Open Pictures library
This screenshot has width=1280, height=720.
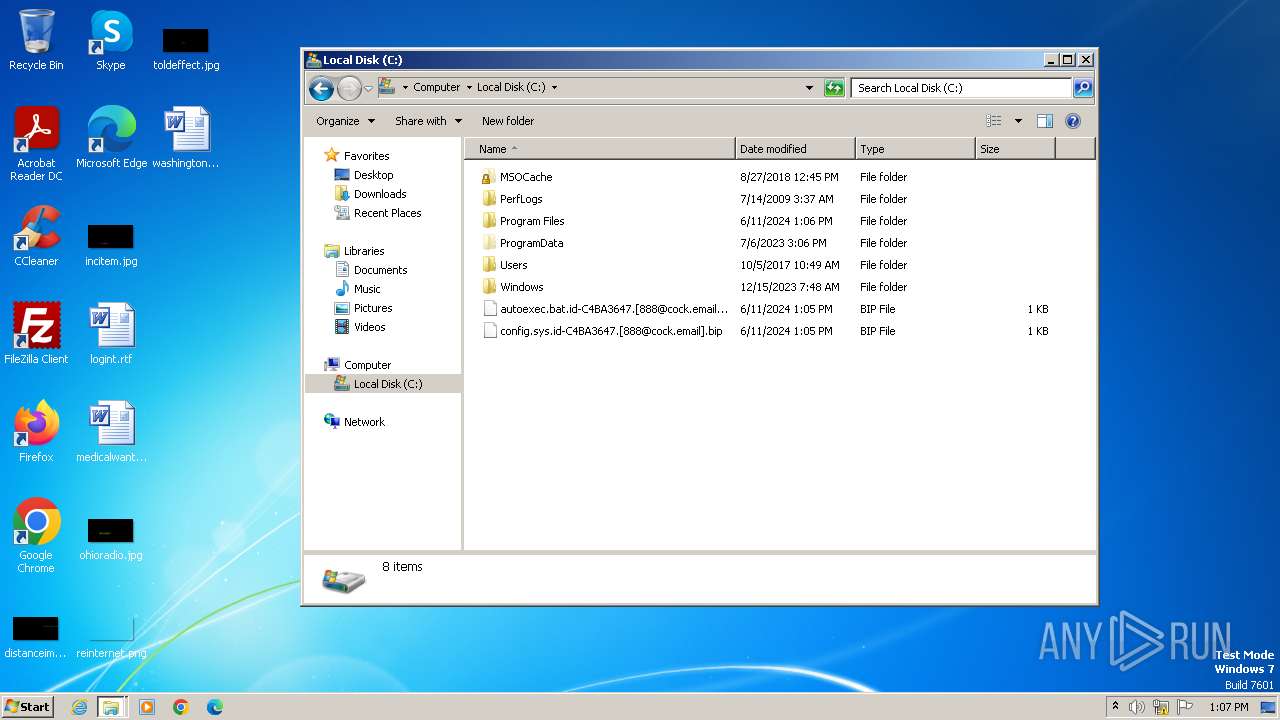pyautogui.click(x=372, y=308)
